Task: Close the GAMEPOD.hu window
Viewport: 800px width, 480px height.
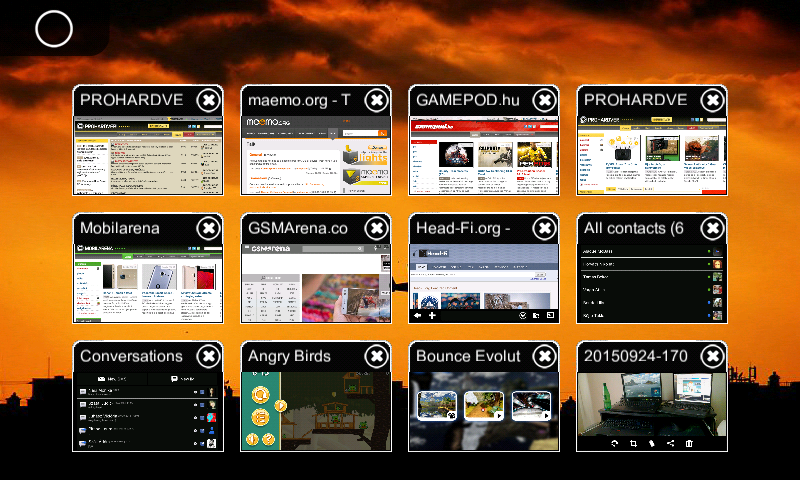Action: point(544,100)
